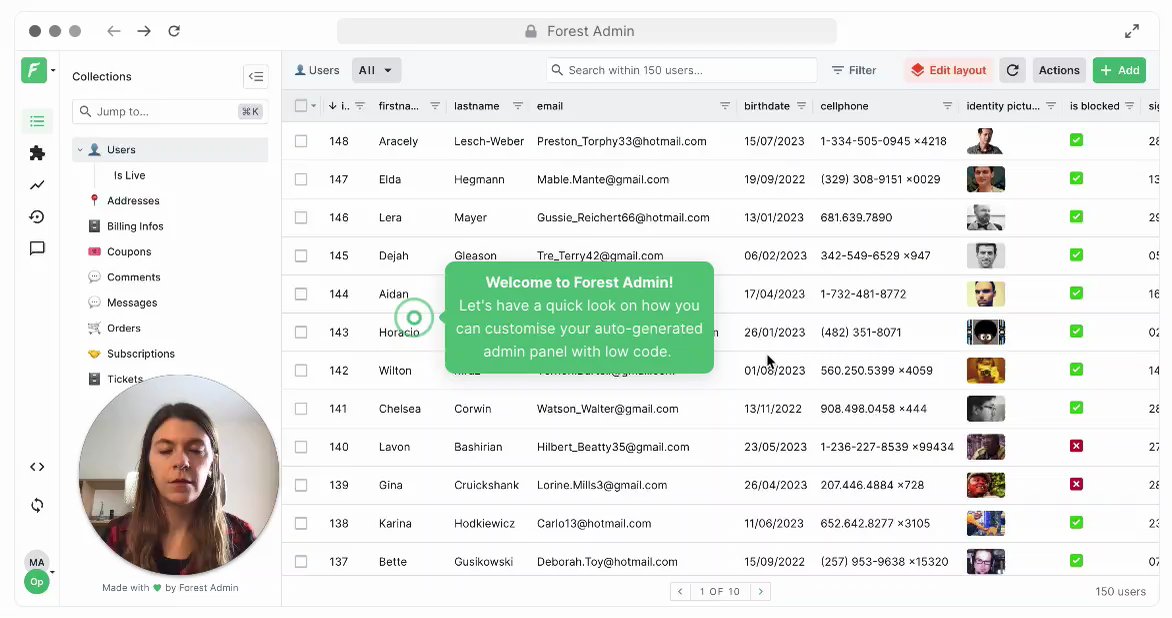Click the id column sort arrow
This screenshot has height=618, width=1172.
(333, 106)
